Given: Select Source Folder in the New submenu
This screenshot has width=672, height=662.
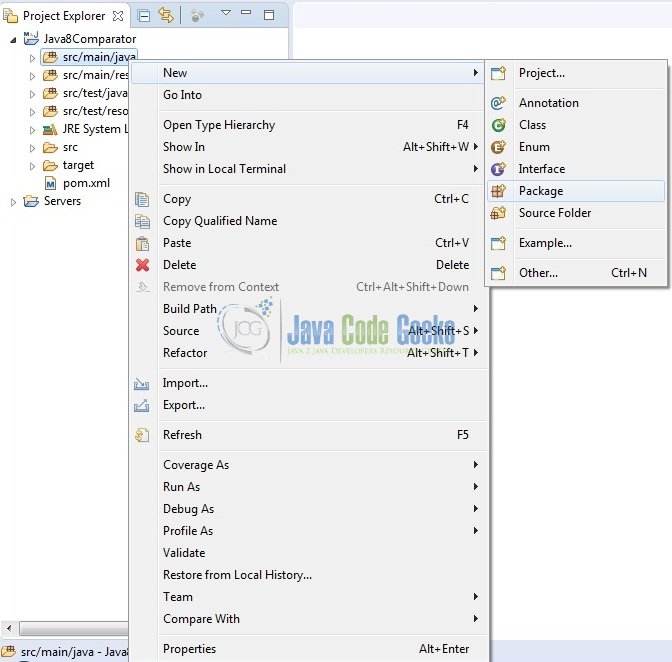Looking at the screenshot, I should point(576,213).
